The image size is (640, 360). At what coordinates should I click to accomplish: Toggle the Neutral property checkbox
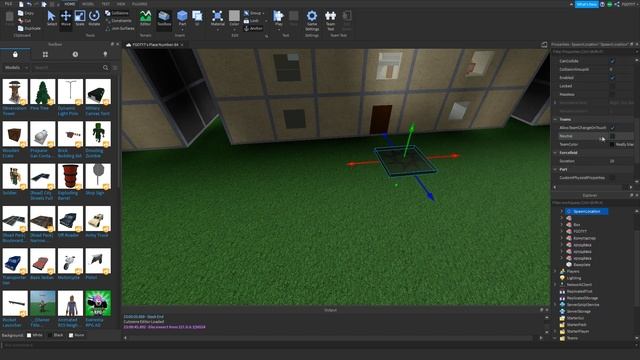[612, 136]
